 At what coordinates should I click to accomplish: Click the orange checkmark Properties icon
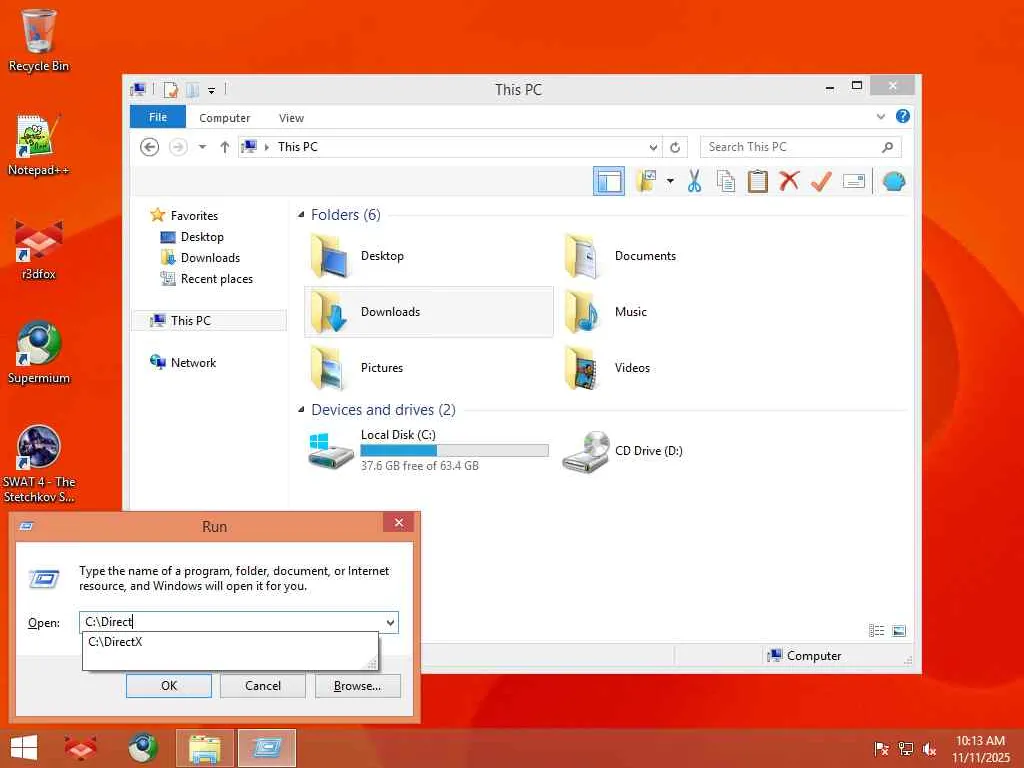pyautogui.click(x=821, y=181)
